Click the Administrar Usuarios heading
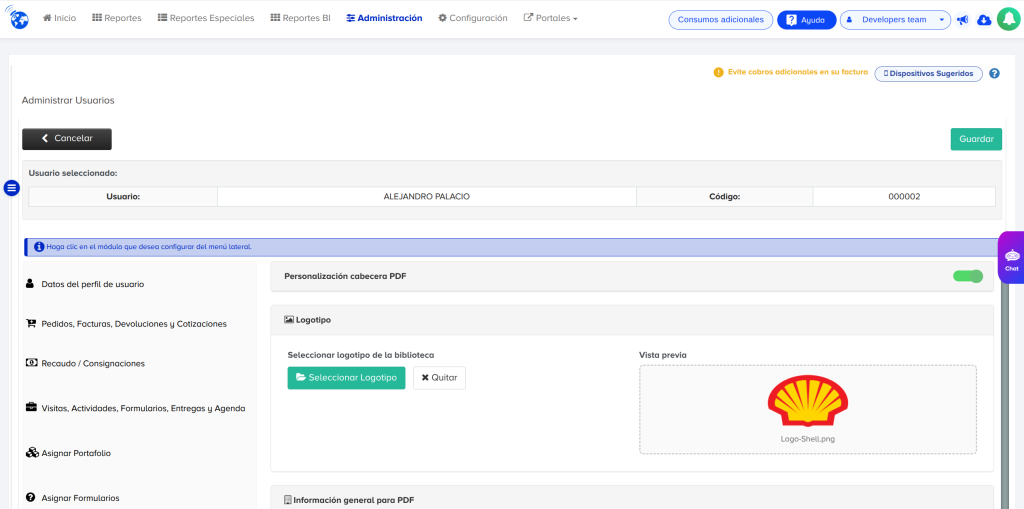The image size is (1024, 509). [x=68, y=101]
